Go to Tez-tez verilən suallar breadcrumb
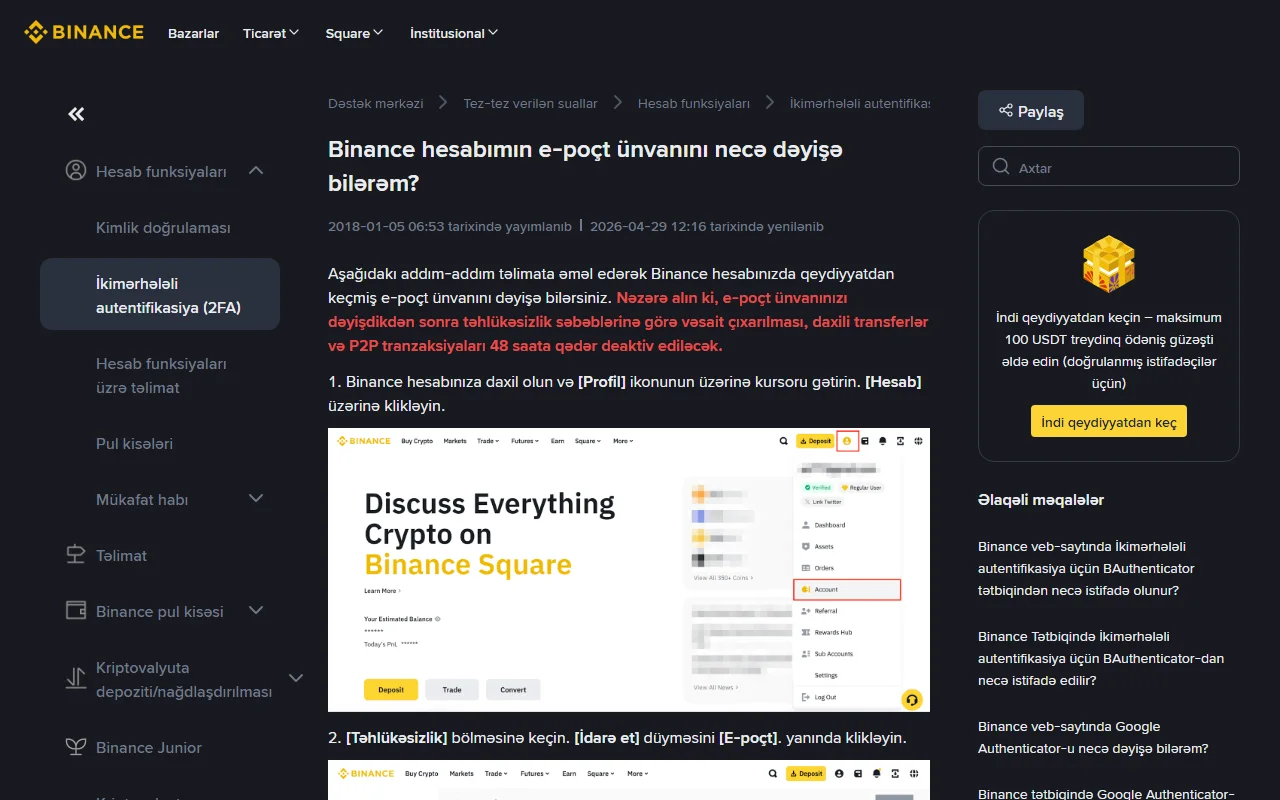The height and width of the screenshot is (800, 1280). (531, 103)
